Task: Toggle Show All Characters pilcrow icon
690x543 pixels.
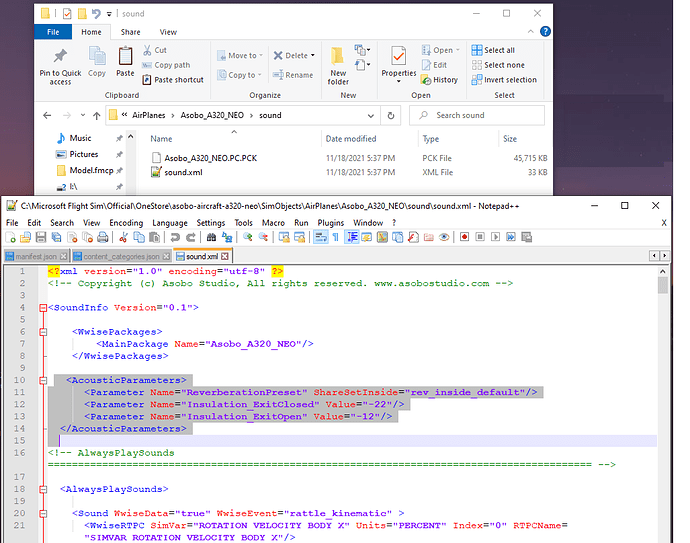Action: [x=336, y=238]
